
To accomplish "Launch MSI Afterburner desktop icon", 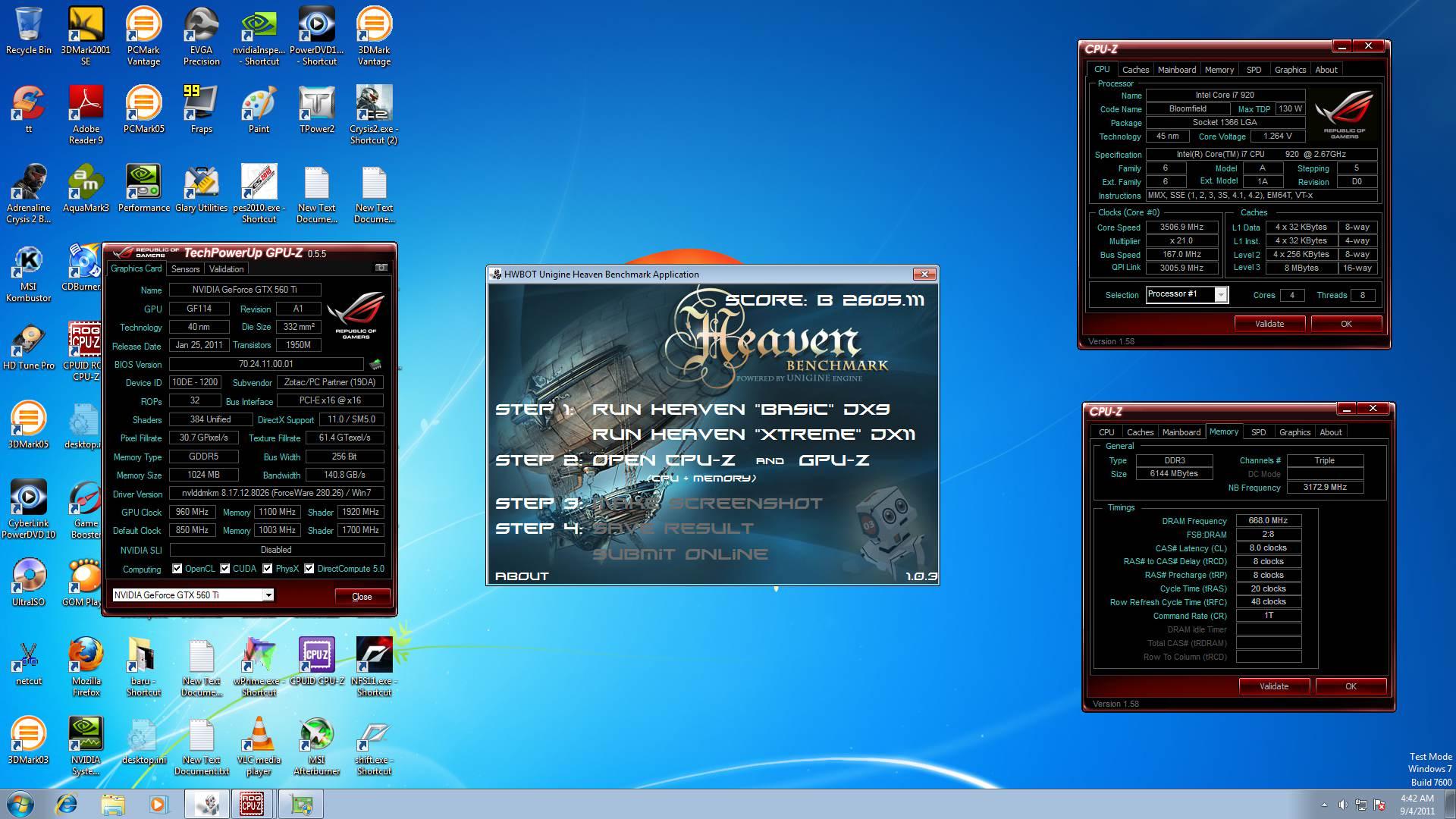I will (x=316, y=746).
